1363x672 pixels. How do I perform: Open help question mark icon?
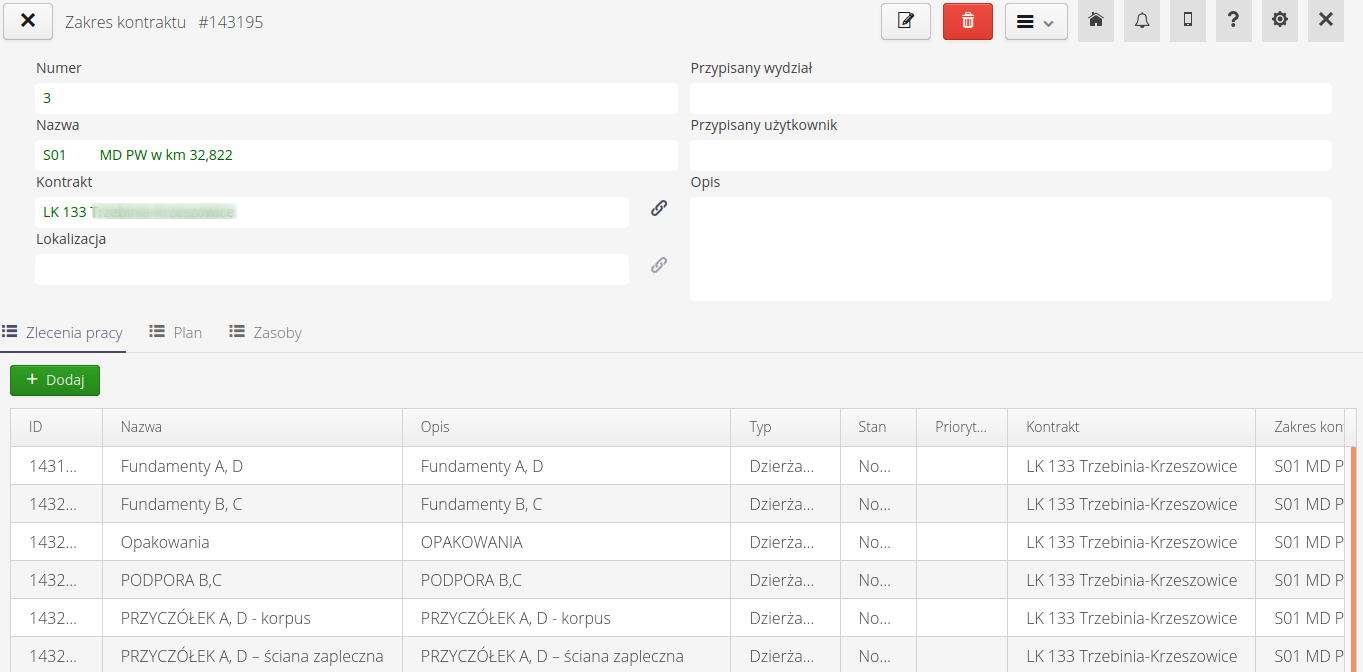point(1233,20)
